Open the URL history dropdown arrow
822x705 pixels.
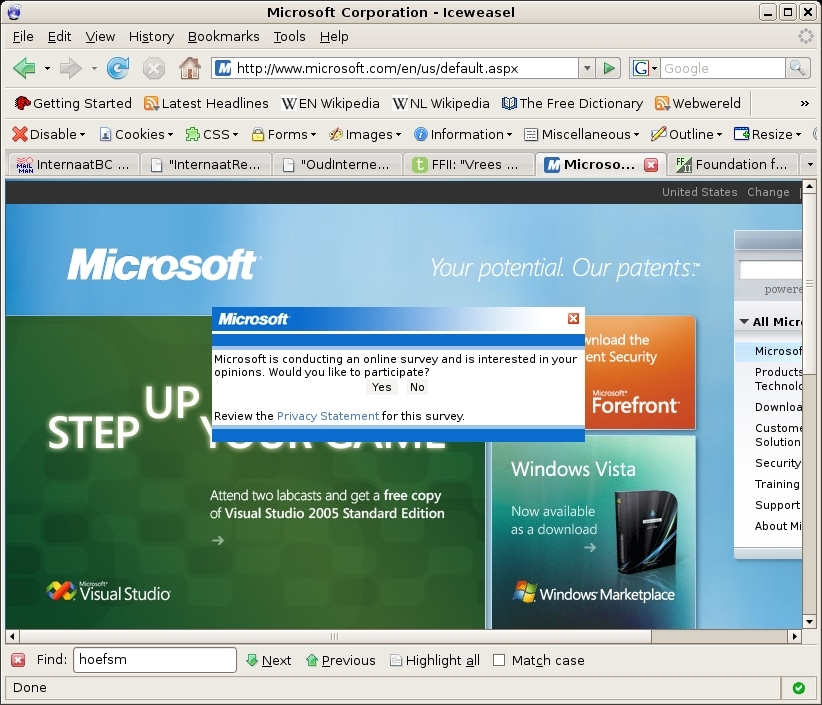586,68
